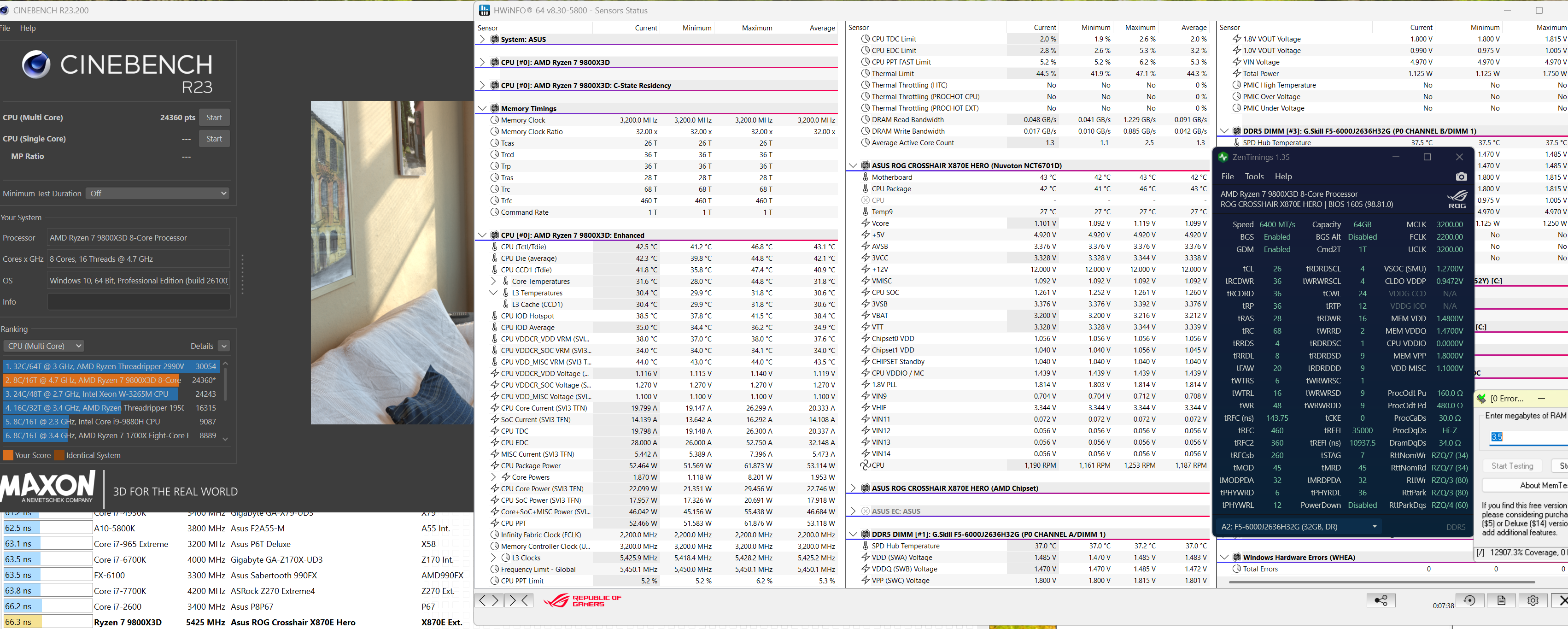Click thermometer icon beside Motherboard temperature
Image resolution: width=1568 pixels, height=629 pixels.
[x=865, y=177]
